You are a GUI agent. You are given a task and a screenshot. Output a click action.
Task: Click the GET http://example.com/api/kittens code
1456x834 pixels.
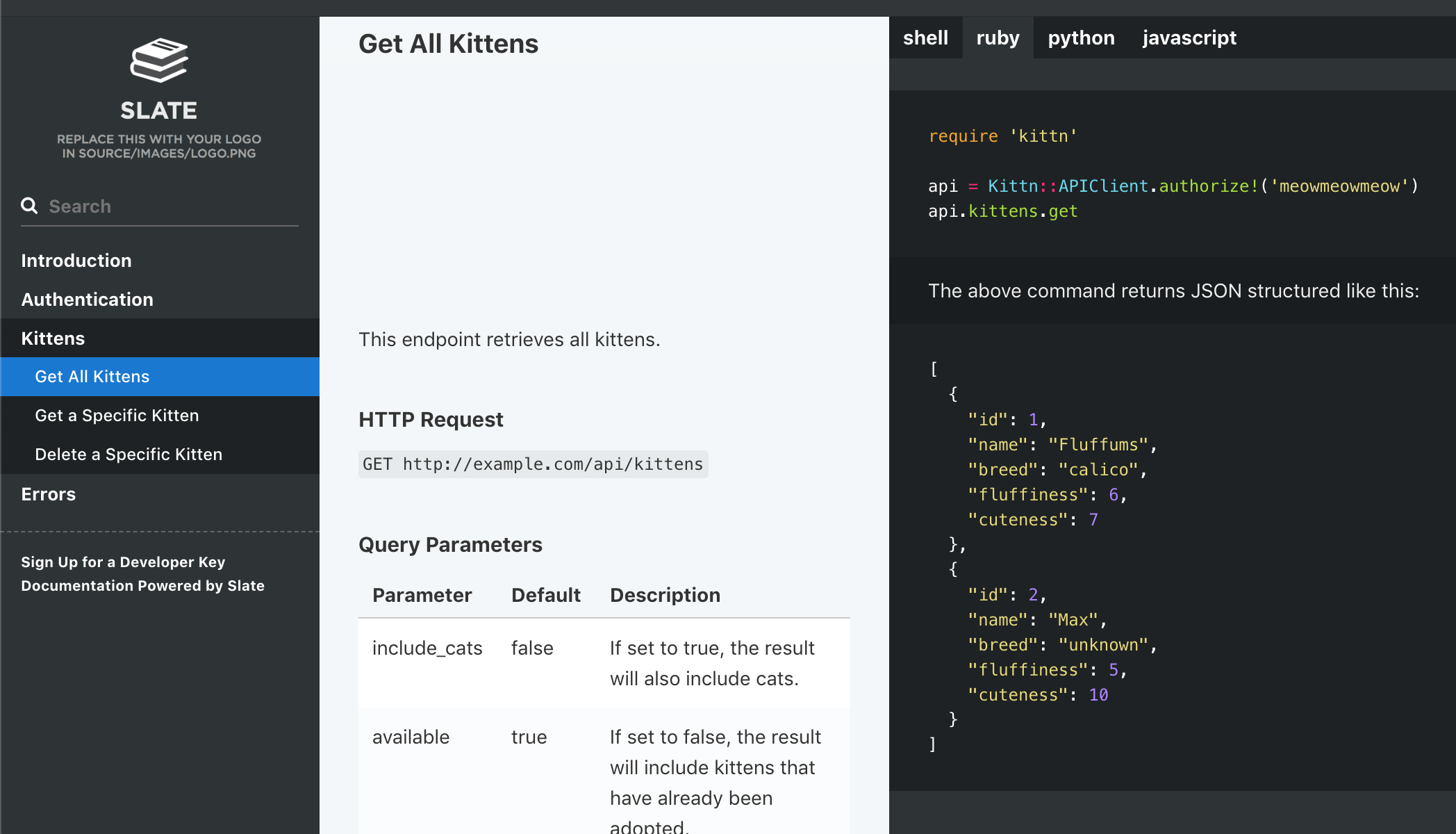click(x=533, y=464)
